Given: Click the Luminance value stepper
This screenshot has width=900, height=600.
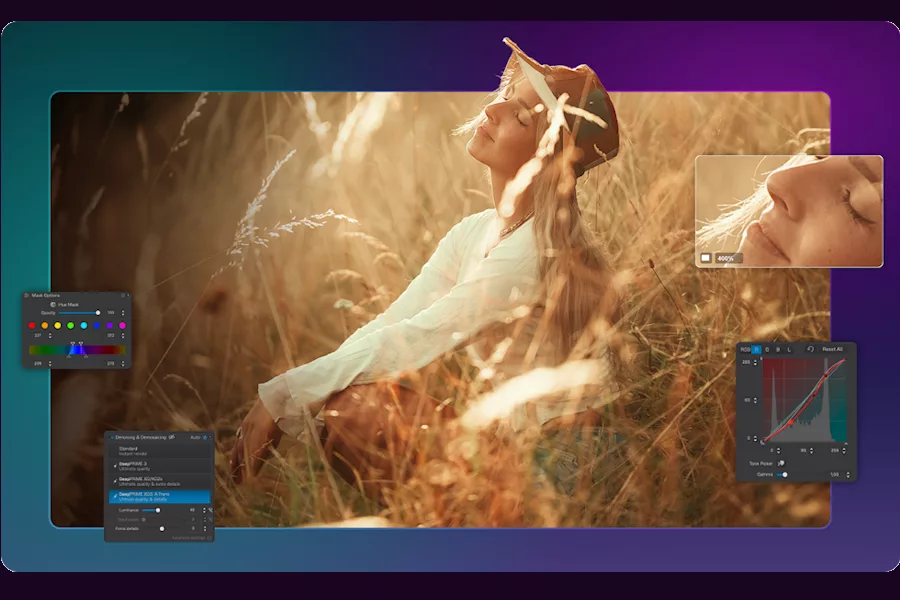Looking at the screenshot, I should tap(205, 510).
